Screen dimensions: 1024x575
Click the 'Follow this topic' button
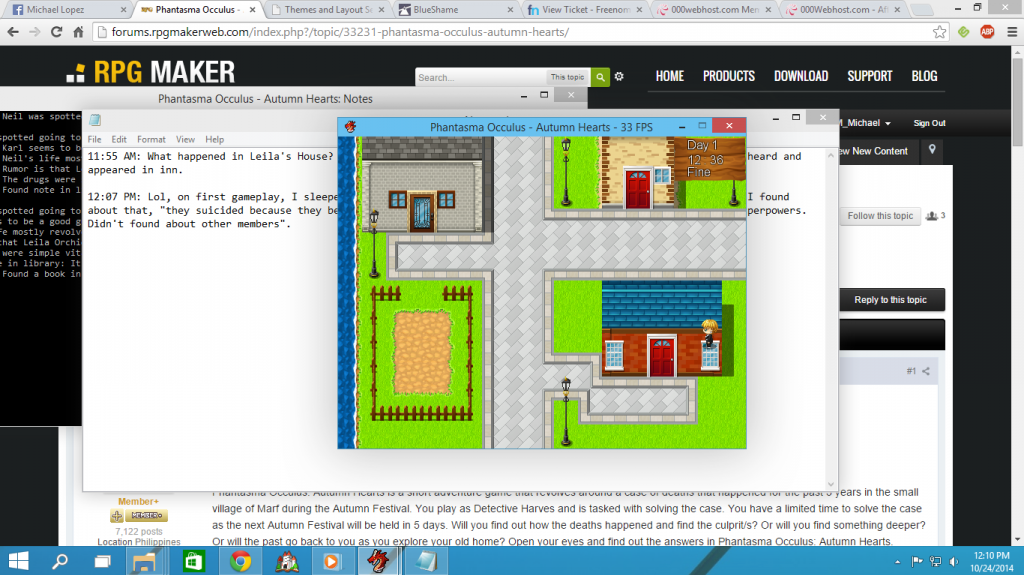click(x=880, y=216)
